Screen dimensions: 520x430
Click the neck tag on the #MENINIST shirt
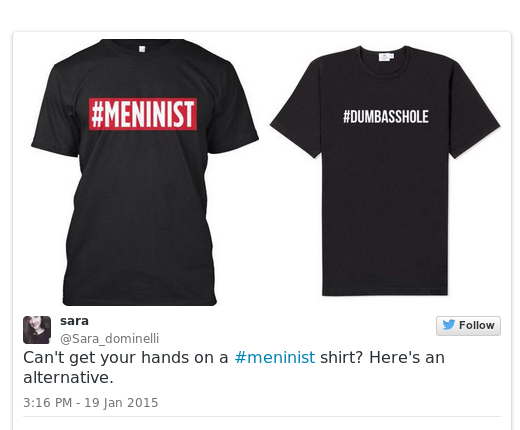142,49
